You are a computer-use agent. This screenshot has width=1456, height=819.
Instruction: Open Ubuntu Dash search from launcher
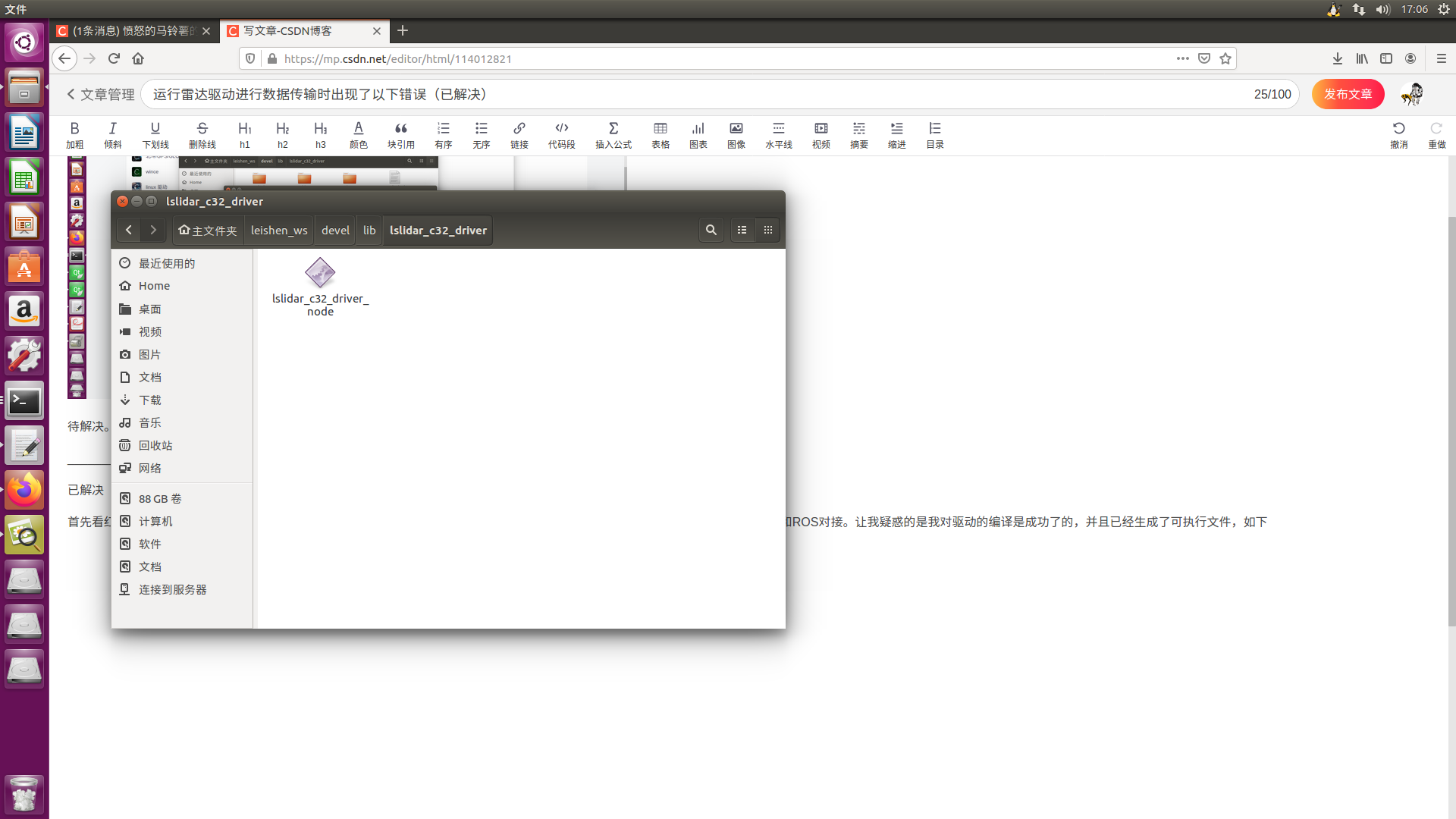[24, 42]
